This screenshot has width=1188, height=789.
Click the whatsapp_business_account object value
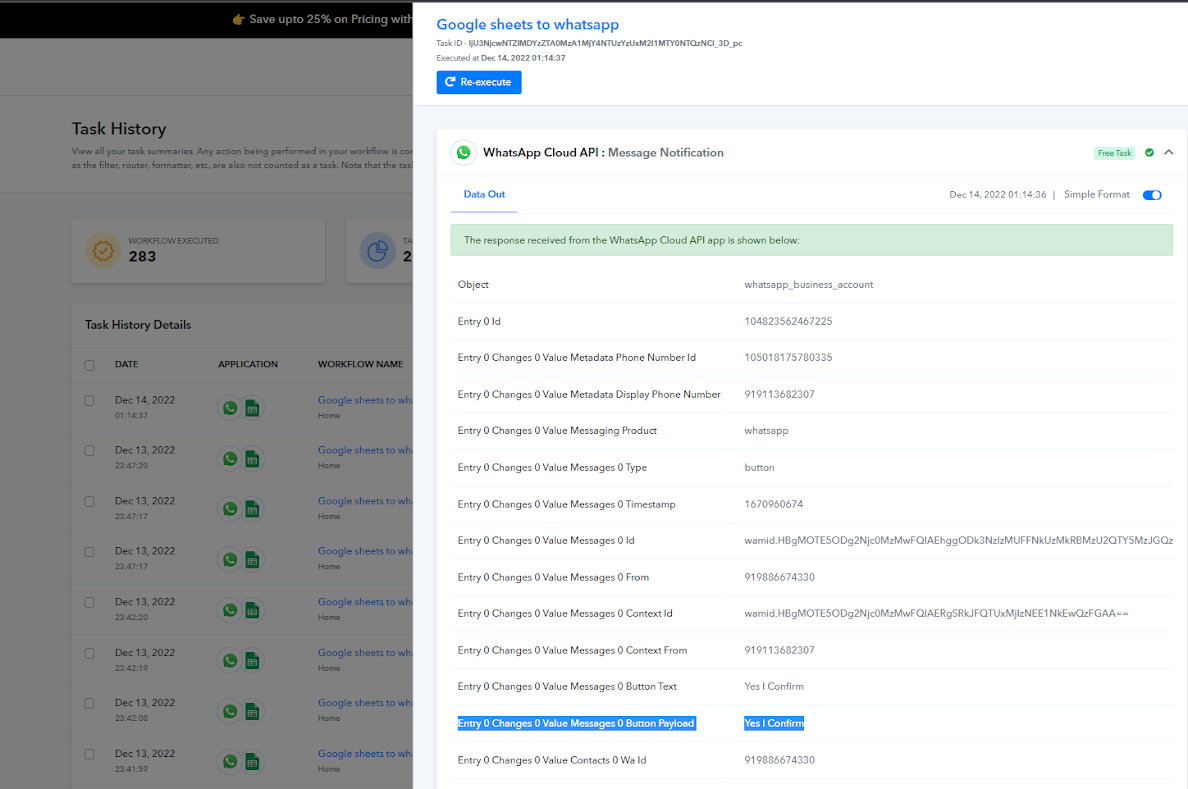point(808,285)
